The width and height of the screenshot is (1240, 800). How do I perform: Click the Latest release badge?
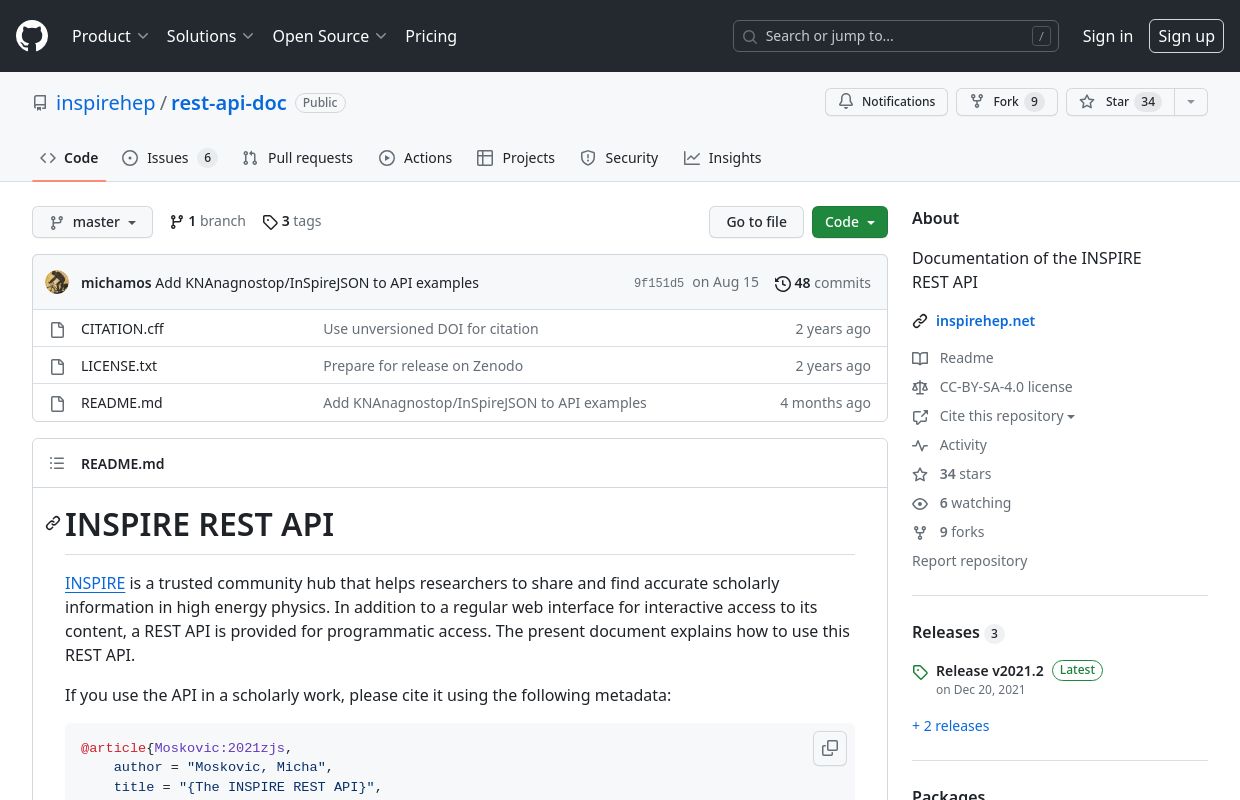pos(1077,670)
